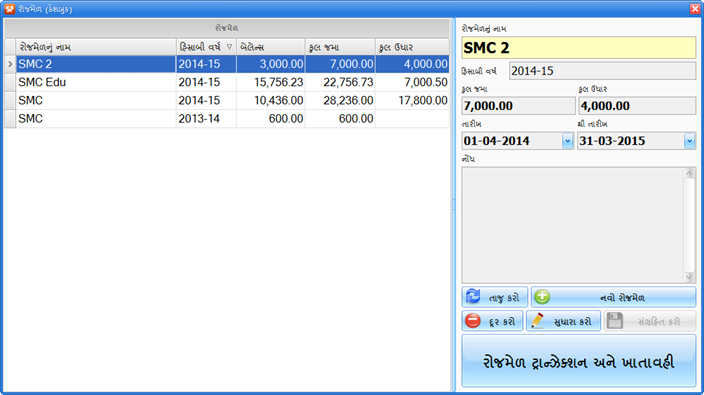
Task: Click the notes scrollbar down arrow
Action: 690,277
